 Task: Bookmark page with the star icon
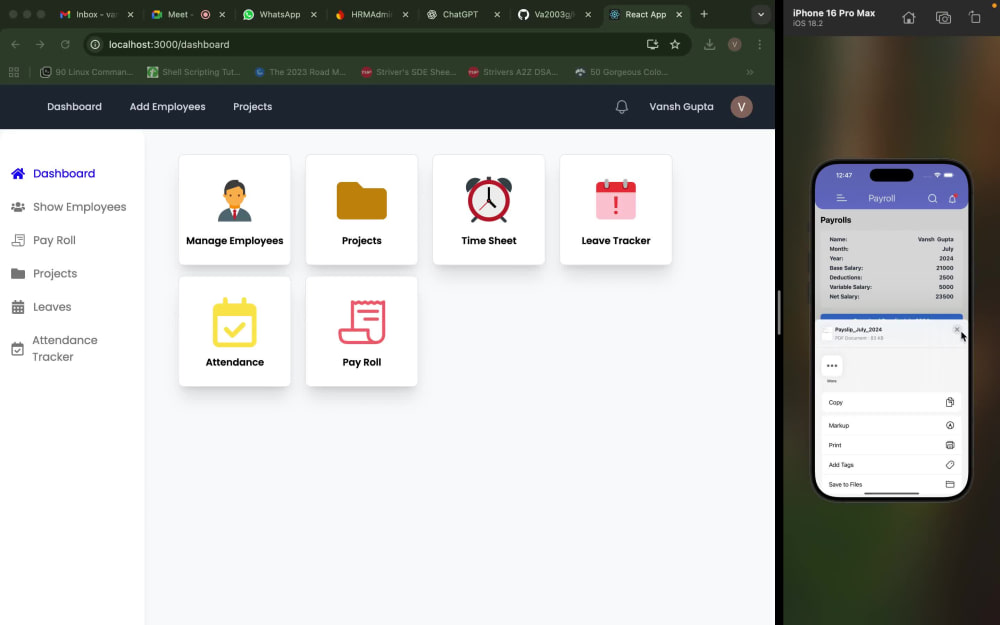(x=675, y=45)
